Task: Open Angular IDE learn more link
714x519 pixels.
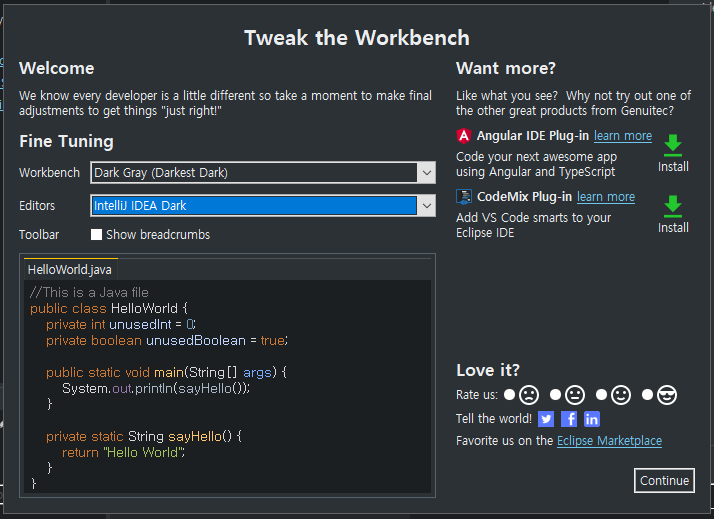Action: click(622, 136)
